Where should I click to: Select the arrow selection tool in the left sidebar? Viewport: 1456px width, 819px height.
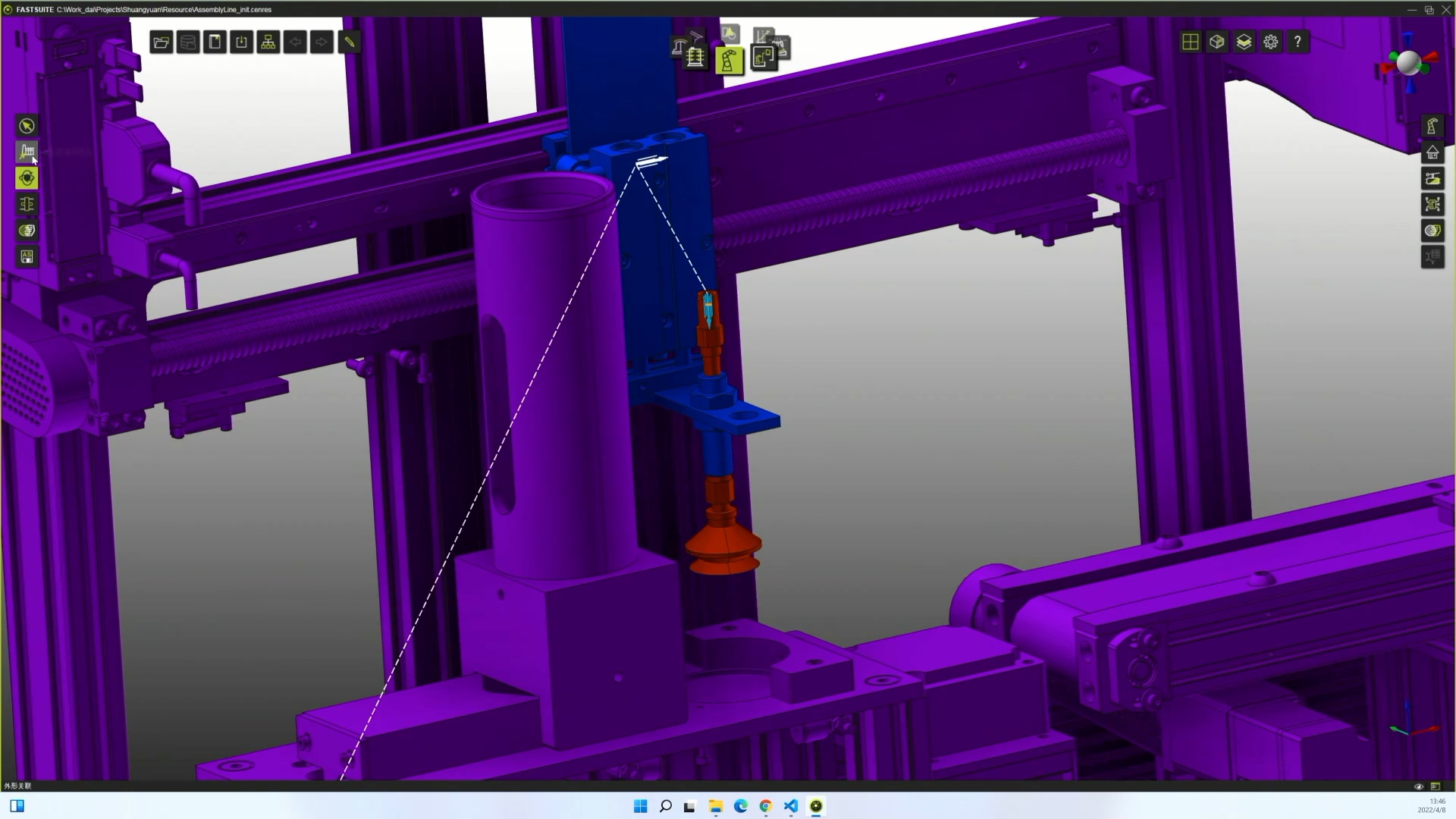pos(27,126)
